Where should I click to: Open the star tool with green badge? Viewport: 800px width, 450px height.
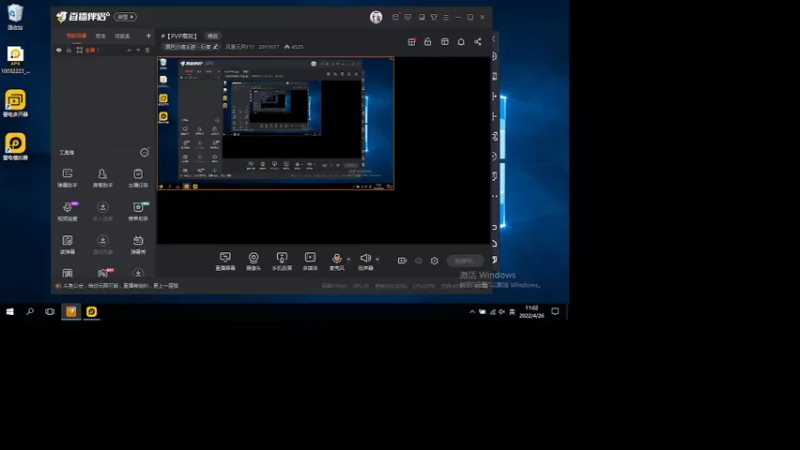pos(138,211)
